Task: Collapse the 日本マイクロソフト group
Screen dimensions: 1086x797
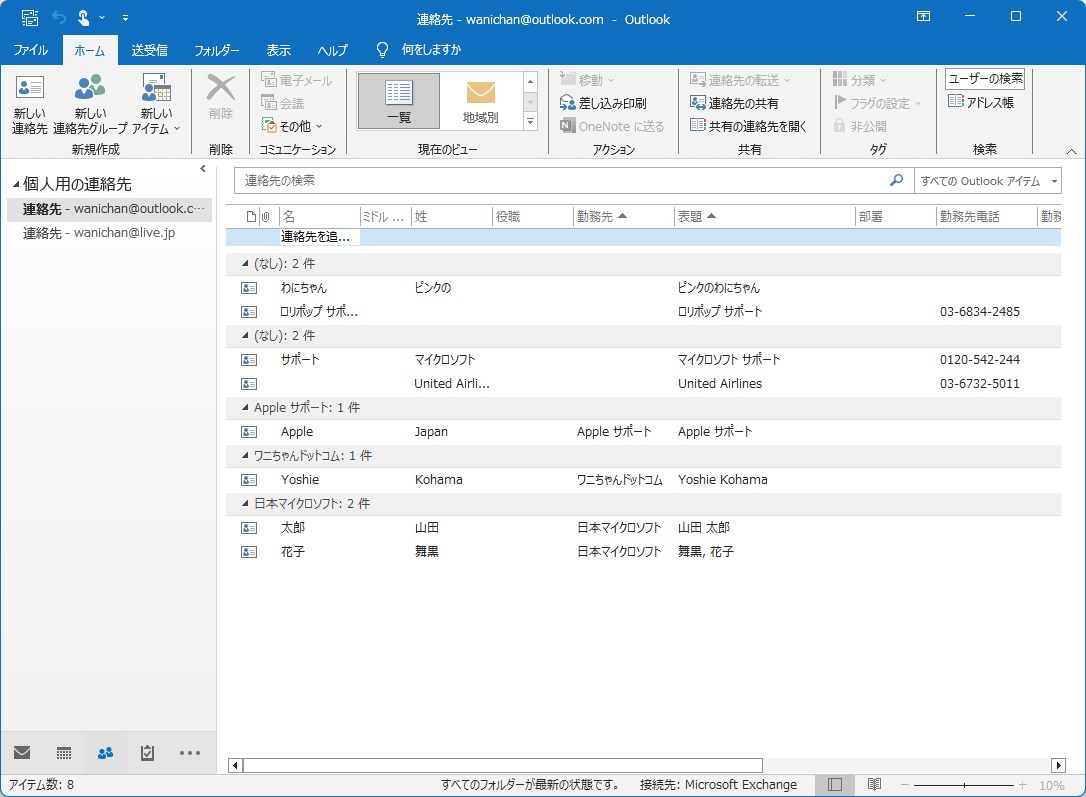Action: [245, 504]
